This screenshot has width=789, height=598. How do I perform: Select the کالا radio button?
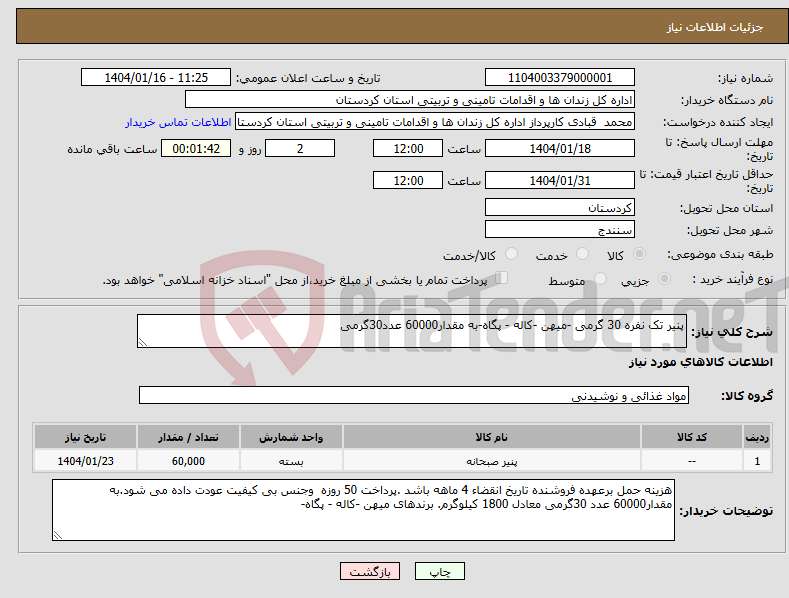[639, 254]
